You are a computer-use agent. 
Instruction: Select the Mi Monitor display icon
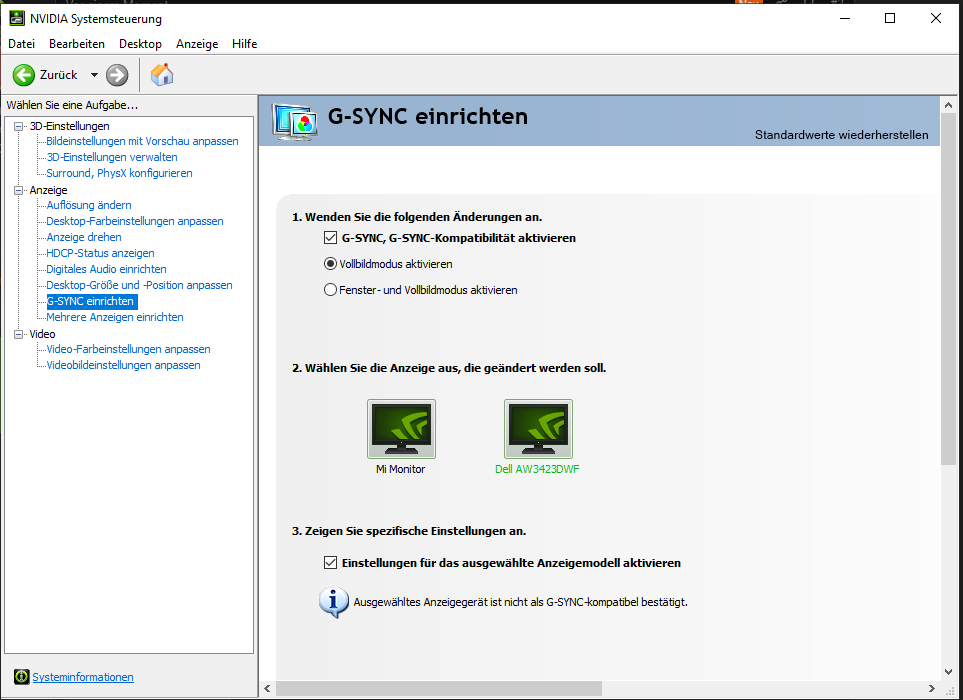[x=401, y=429]
